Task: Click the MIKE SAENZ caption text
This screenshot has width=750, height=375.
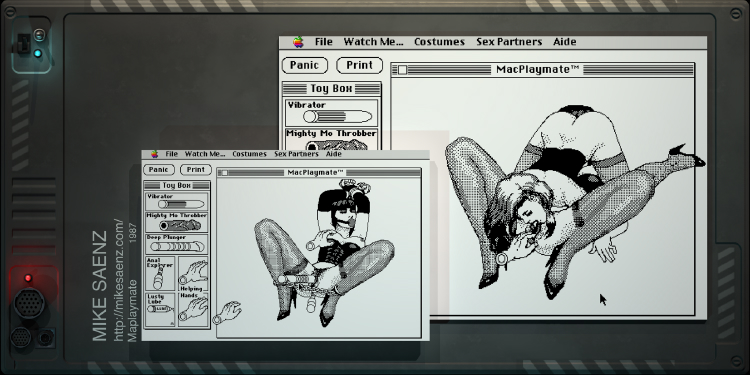Action: pyautogui.click(x=99, y=286)
